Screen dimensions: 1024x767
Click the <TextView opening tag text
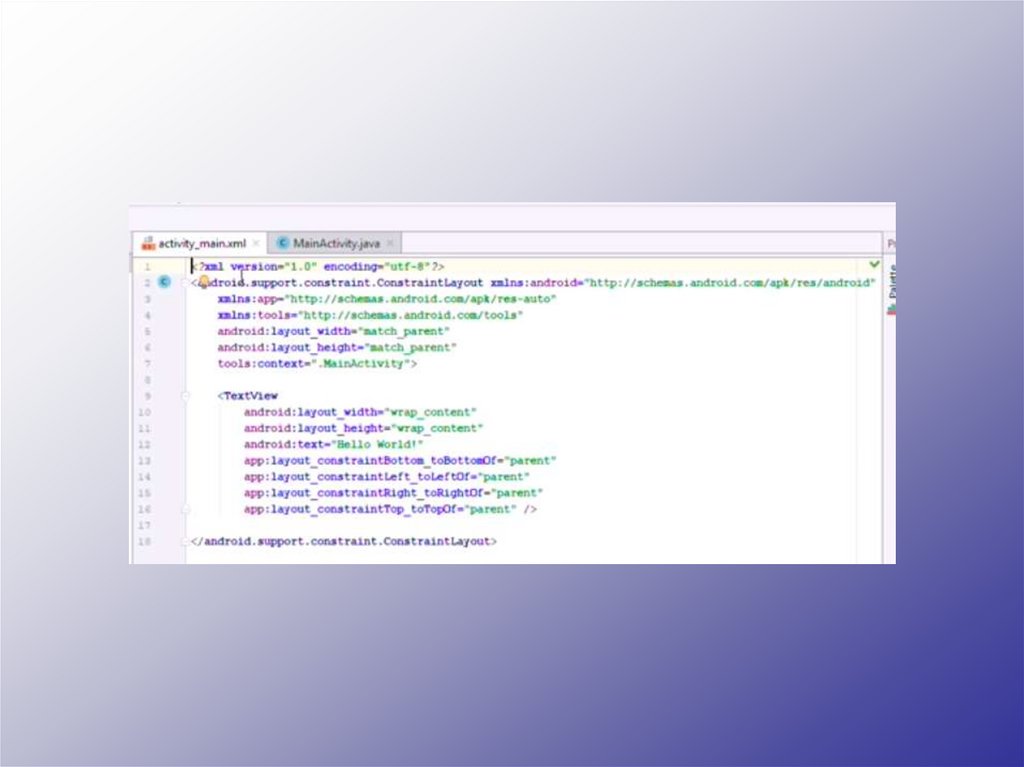[x=248, y=396]
